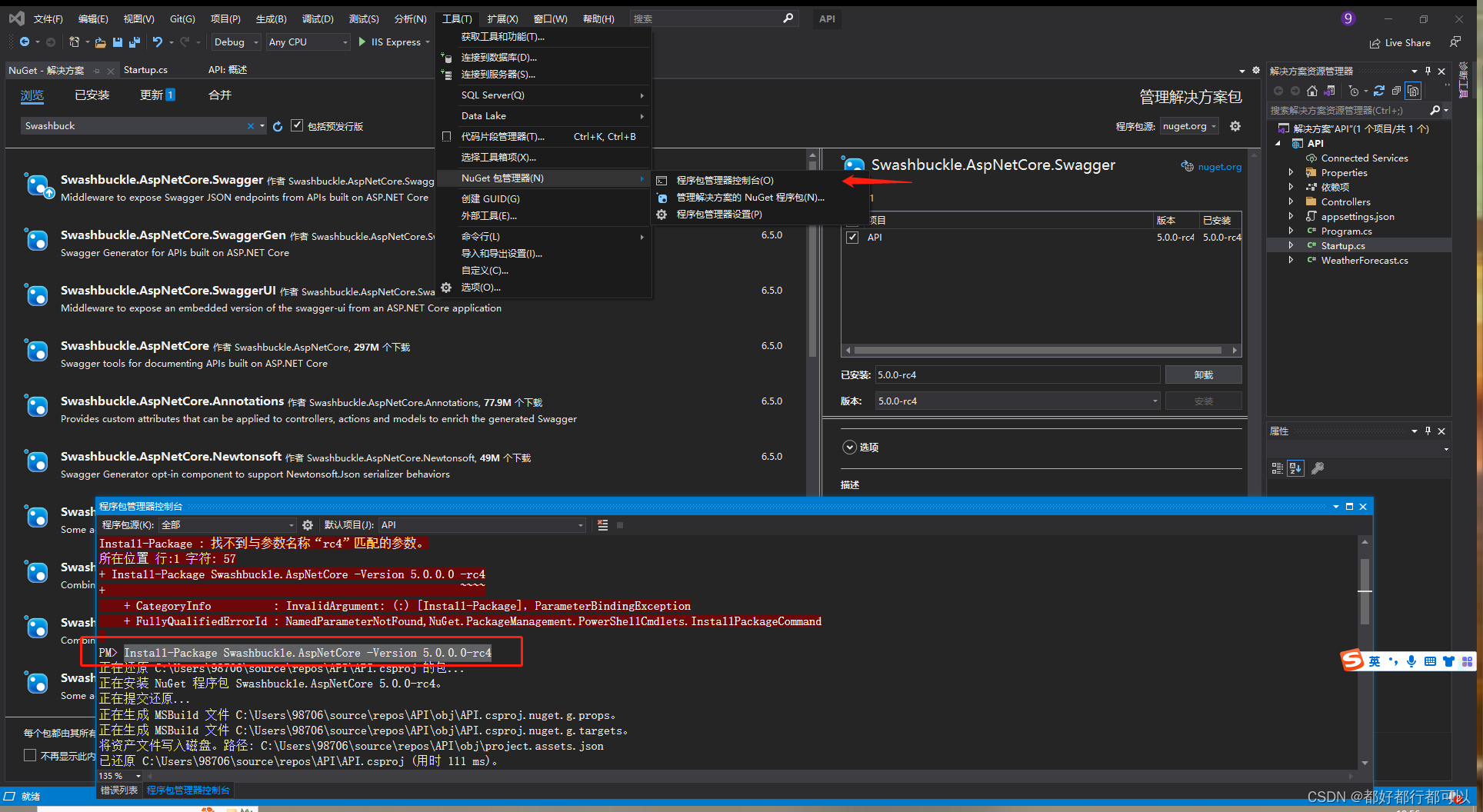Switch to Startup.cs editor tab
Viewport: 1483px width, 812px height.
[x=145, y=70]
